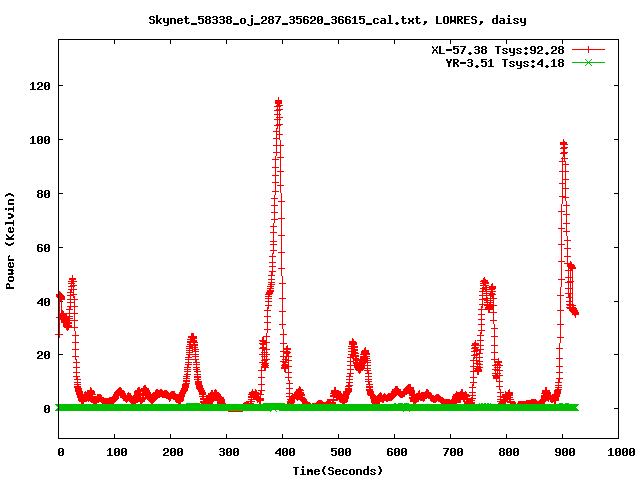Viewport: 640px width, 480px height.
Task: Click the x-axis tick label 400
Action: point(284,452)
